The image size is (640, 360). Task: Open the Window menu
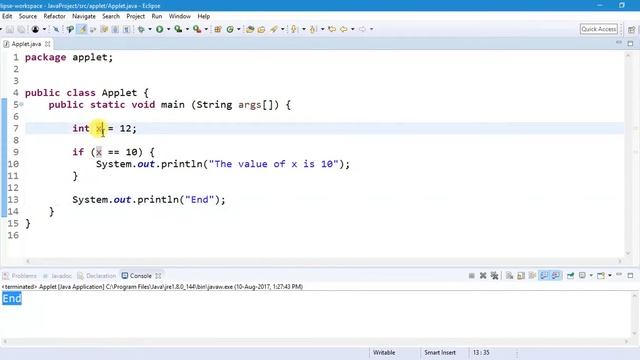click(x=180, y=16)
